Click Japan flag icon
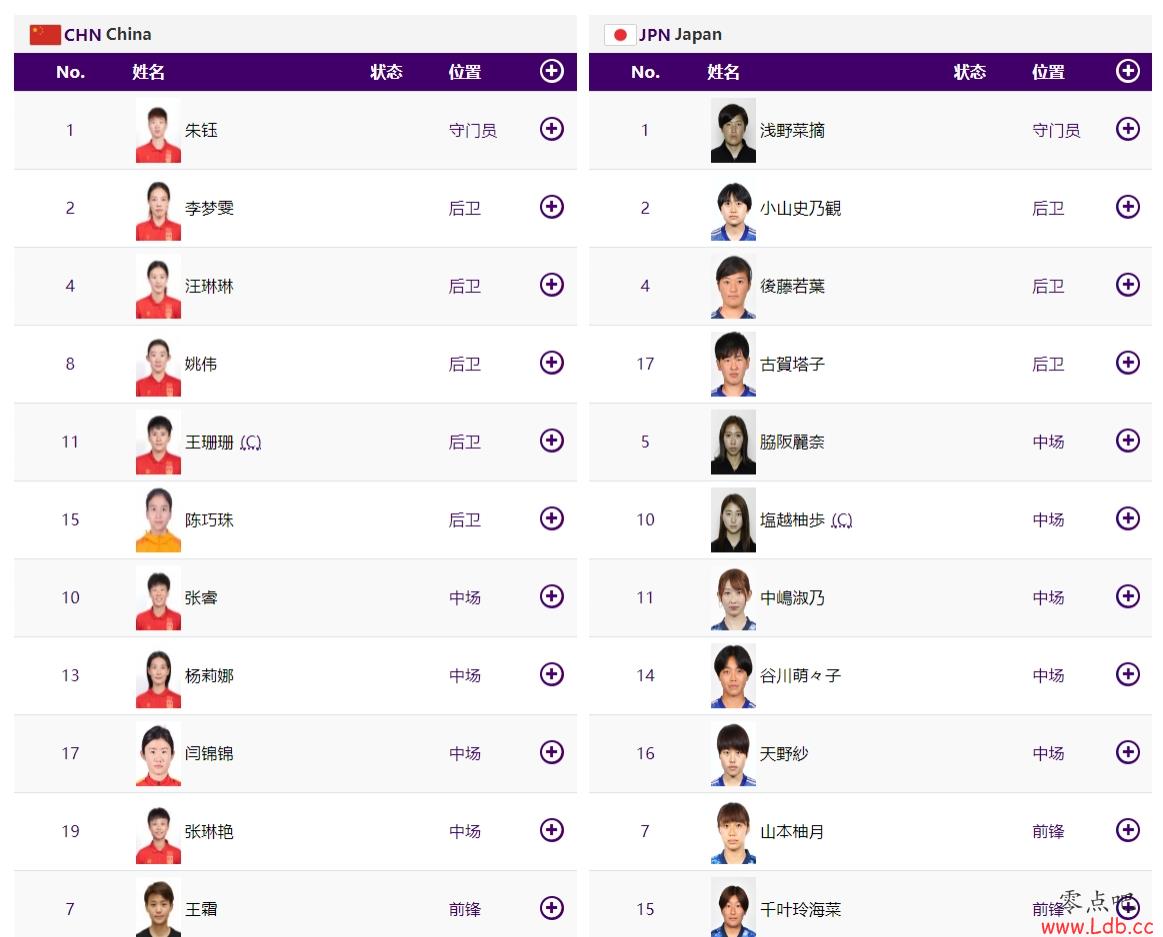1163x937 pixels. [x=620, y=35]
